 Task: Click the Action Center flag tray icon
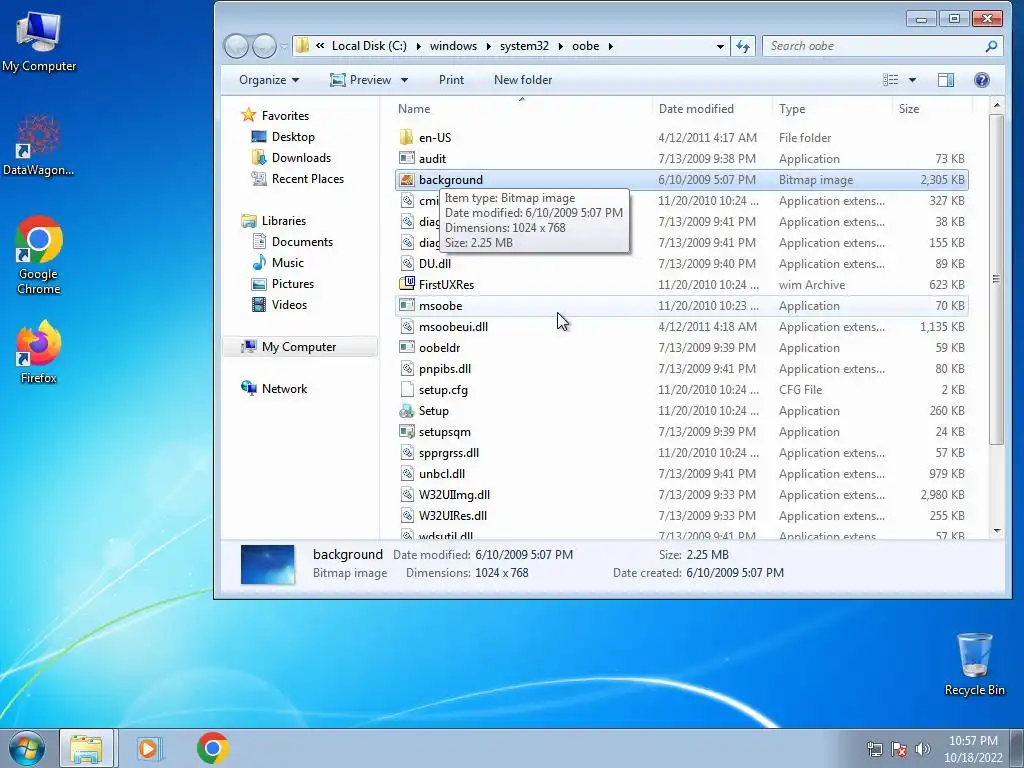[x=899, y=749]
